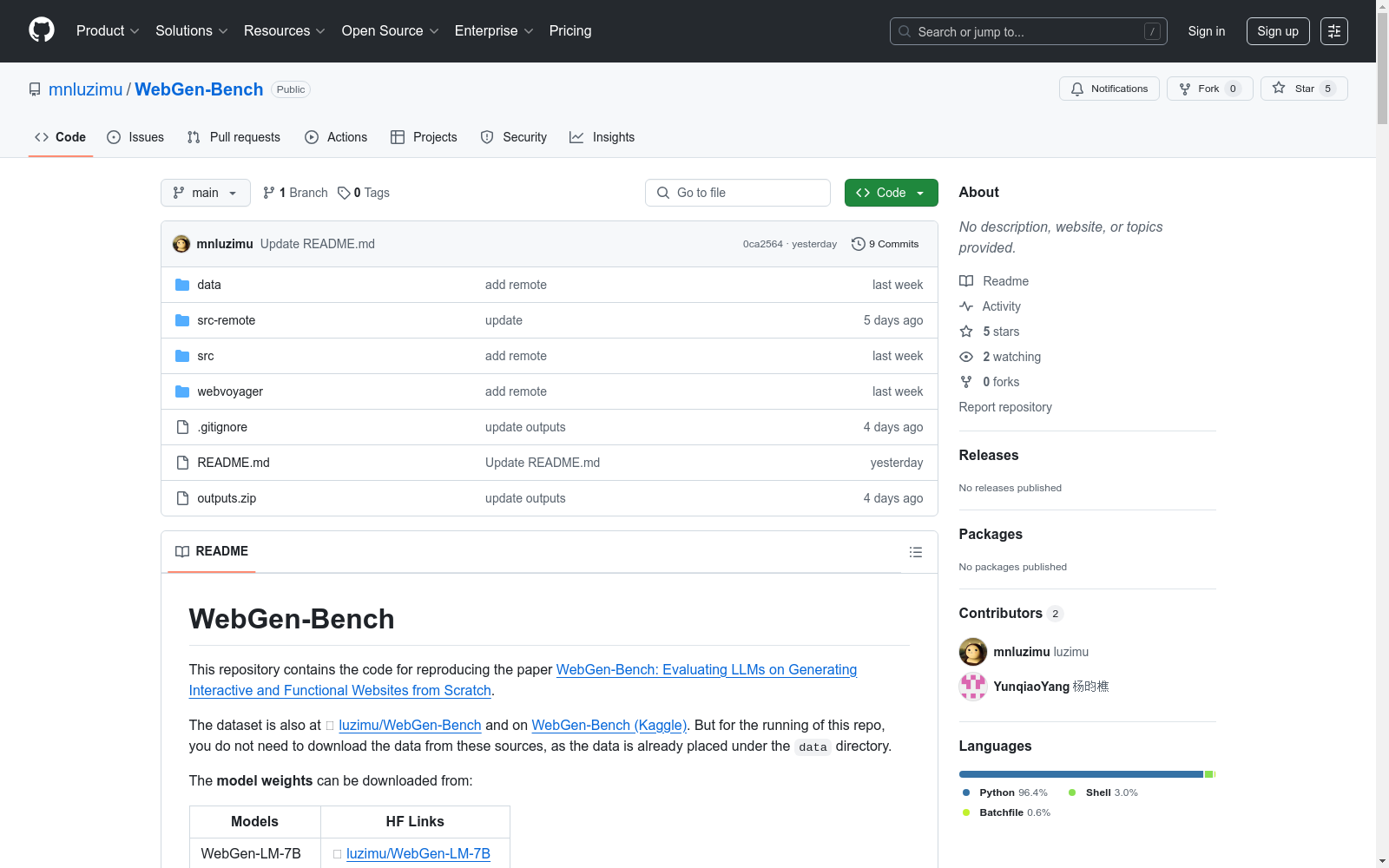Expand the Solutions menu

coord(192,31)
